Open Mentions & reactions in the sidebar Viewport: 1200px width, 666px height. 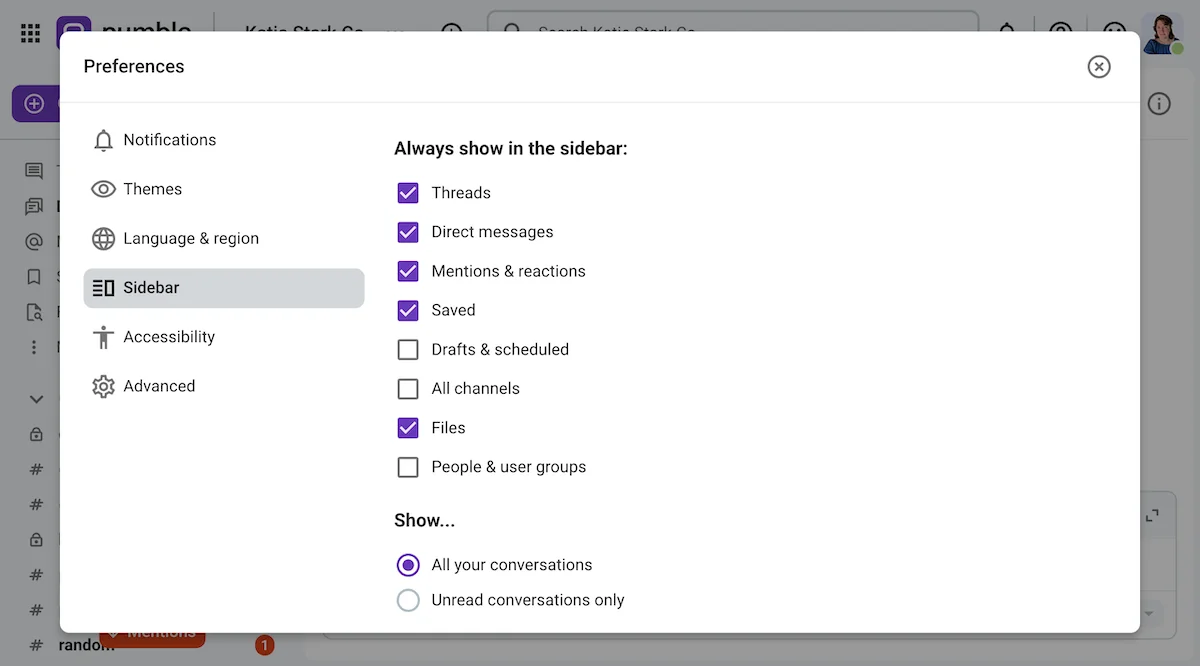(34, 241)
